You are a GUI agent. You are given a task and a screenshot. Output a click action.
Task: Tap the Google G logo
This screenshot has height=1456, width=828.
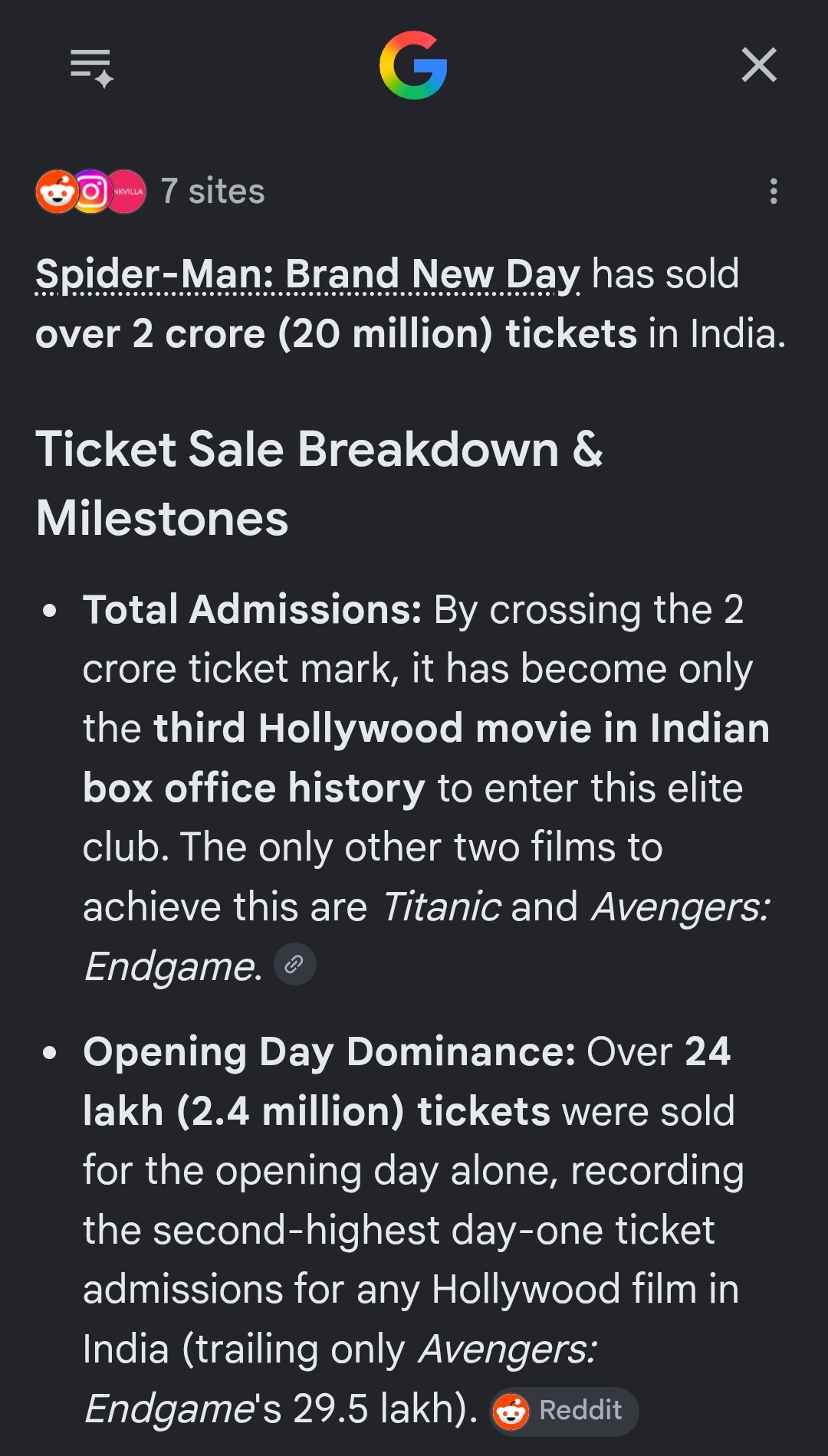click(x=413, y=65)
